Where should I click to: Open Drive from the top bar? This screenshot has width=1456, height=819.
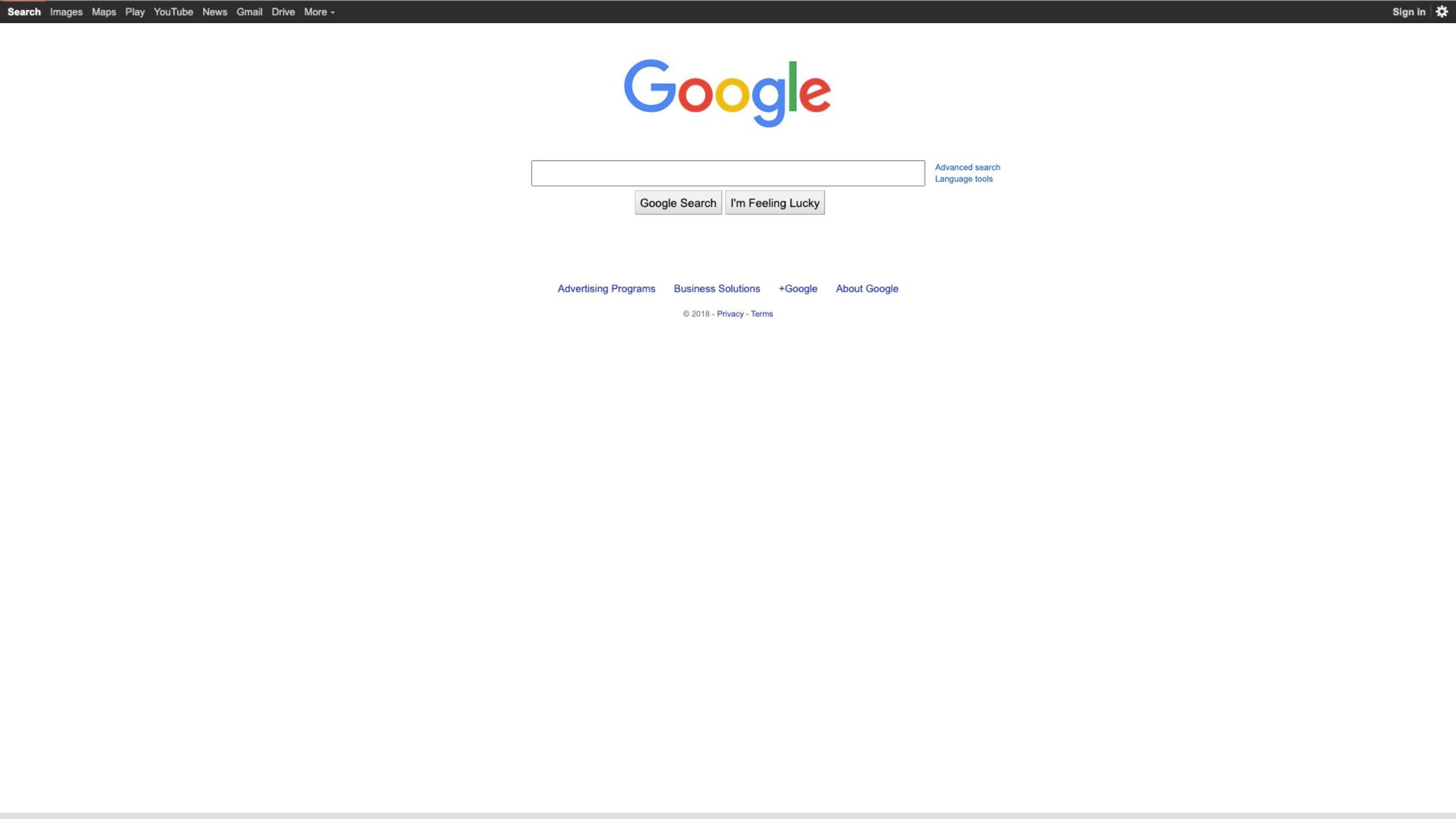coord(283,12)
